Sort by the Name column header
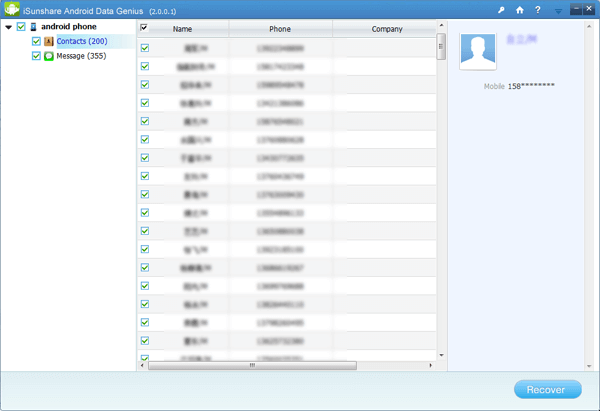Viewport: 600px width, 411px height. [183, 29]
